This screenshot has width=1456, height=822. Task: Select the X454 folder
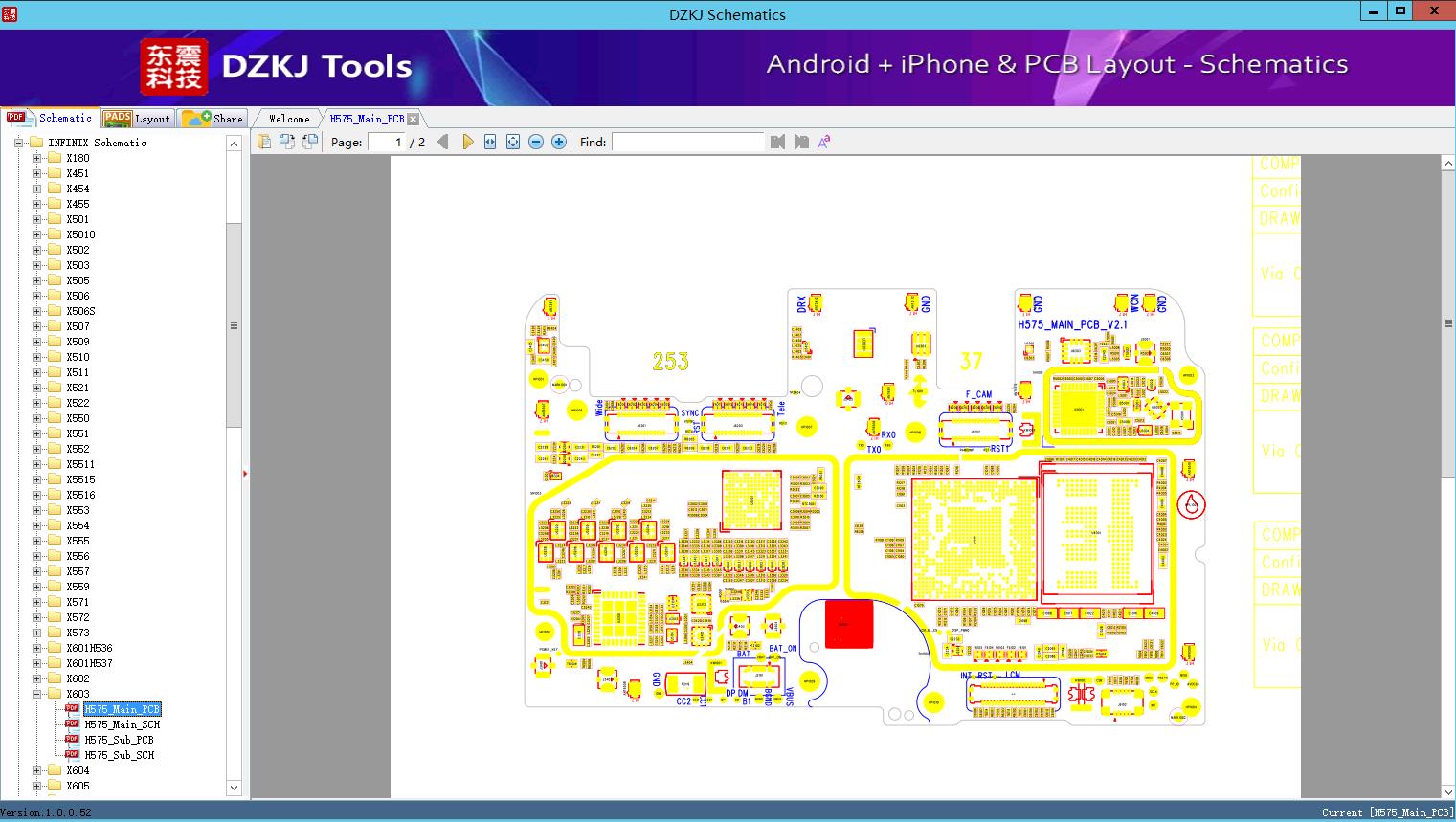[x=78, y=189]
